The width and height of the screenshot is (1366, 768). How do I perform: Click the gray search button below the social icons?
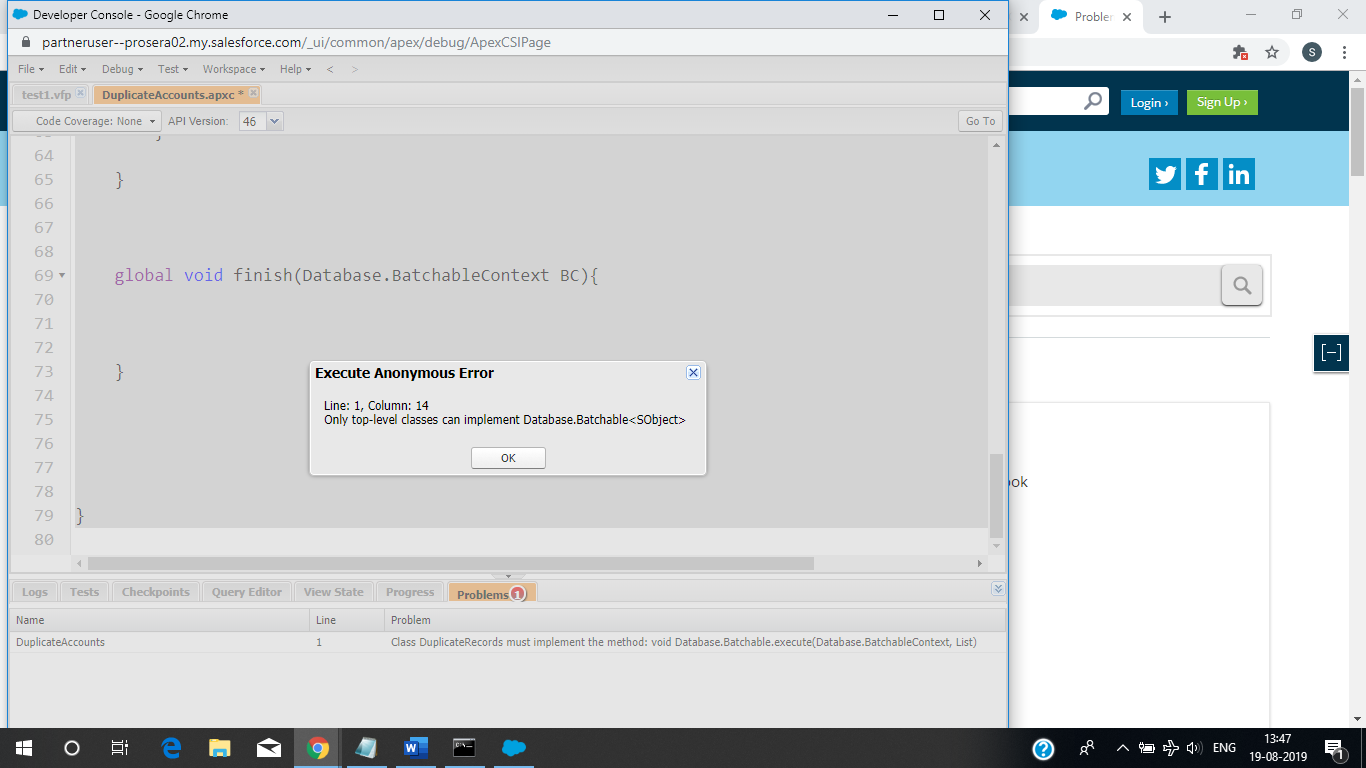pyautogui.click(x=1242, y=286)
